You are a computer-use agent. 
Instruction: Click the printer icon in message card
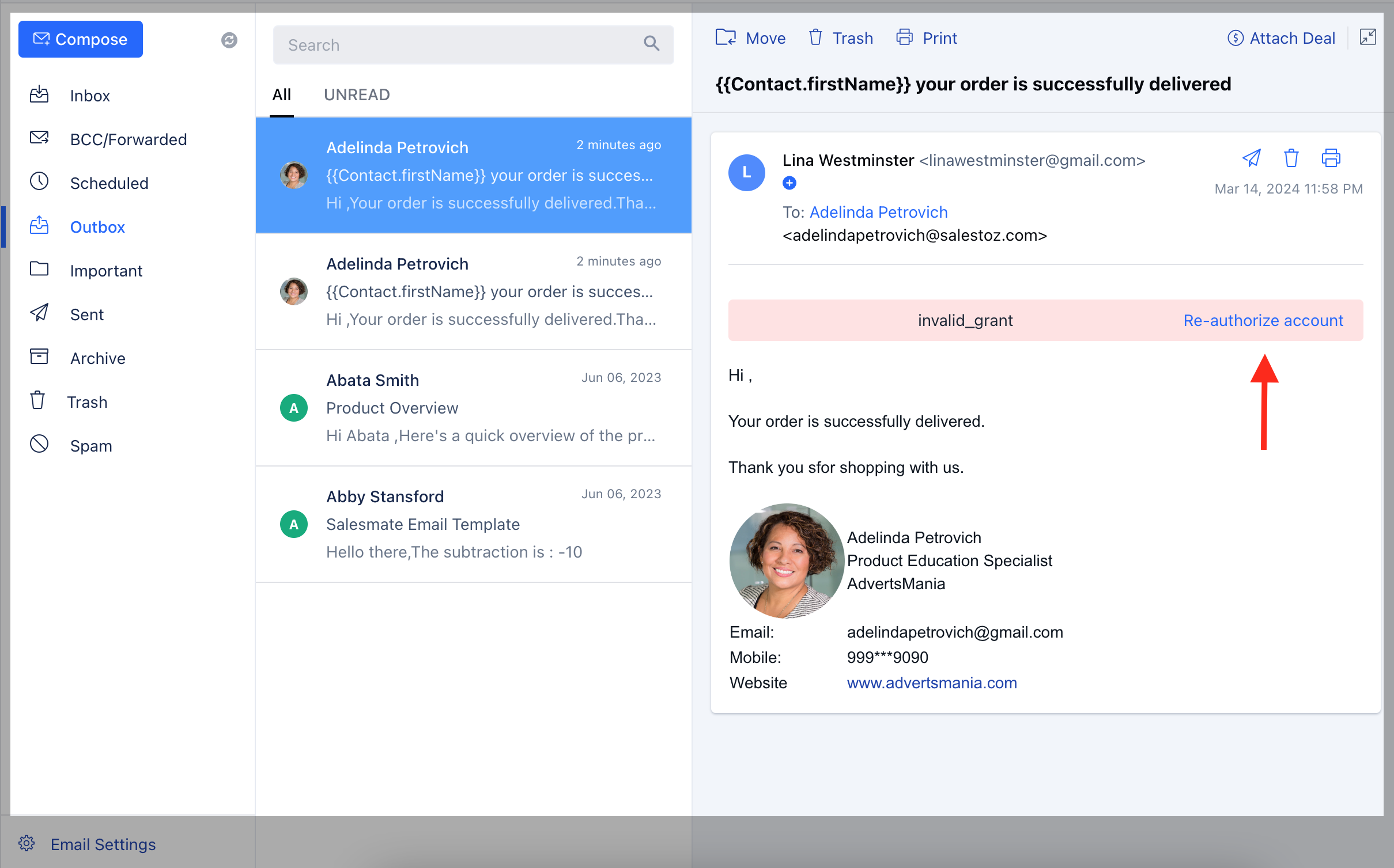tap(1331, 158)
